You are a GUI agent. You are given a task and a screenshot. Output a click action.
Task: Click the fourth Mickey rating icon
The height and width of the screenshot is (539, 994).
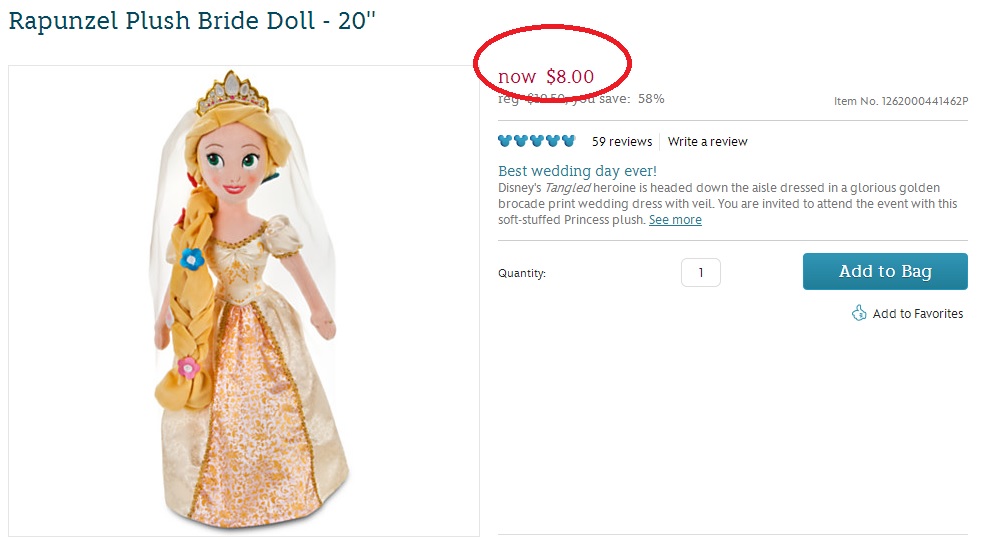[x=552, y=141]
